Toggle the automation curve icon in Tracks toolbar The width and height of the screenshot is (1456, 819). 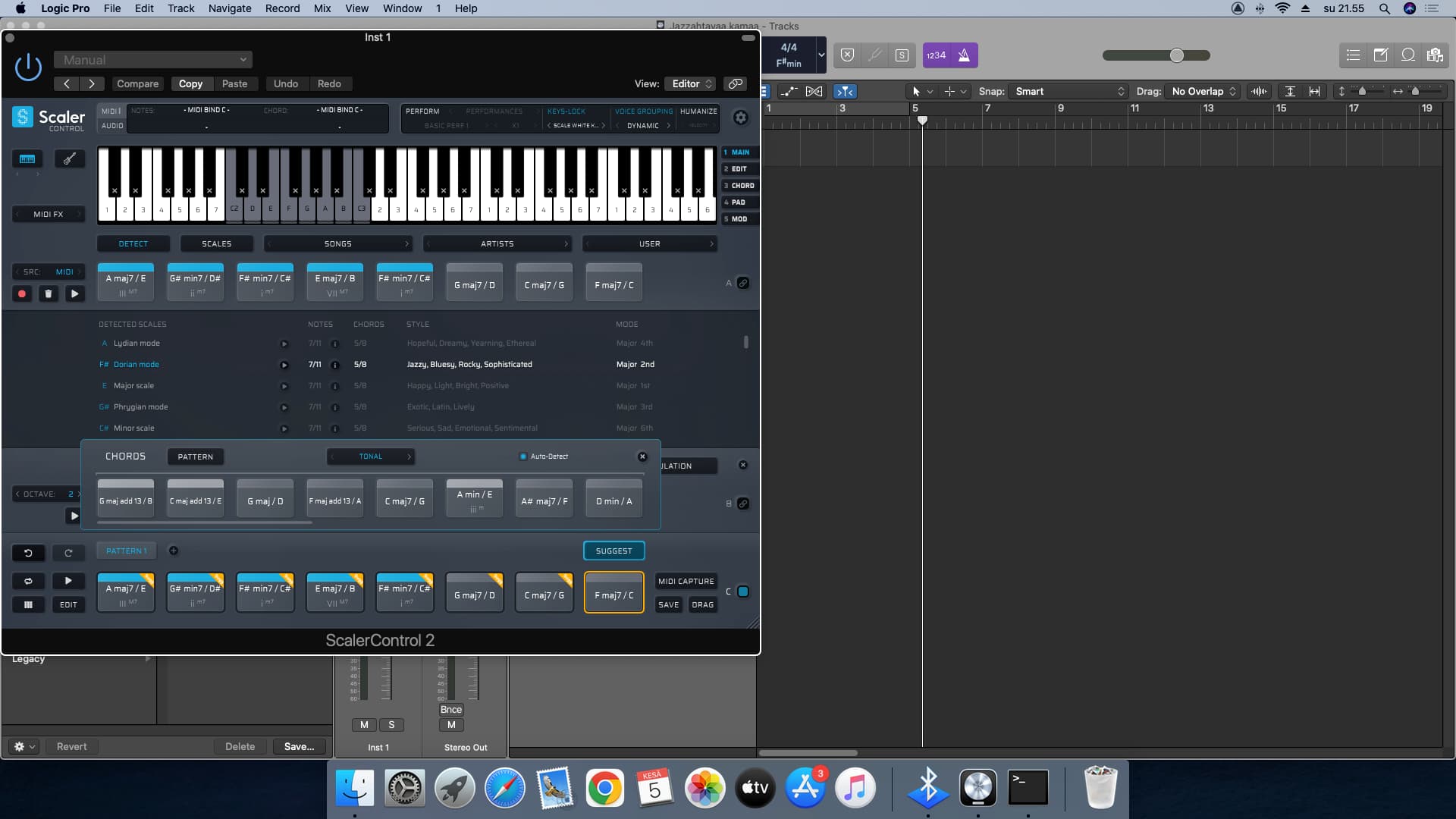[789, 91]
